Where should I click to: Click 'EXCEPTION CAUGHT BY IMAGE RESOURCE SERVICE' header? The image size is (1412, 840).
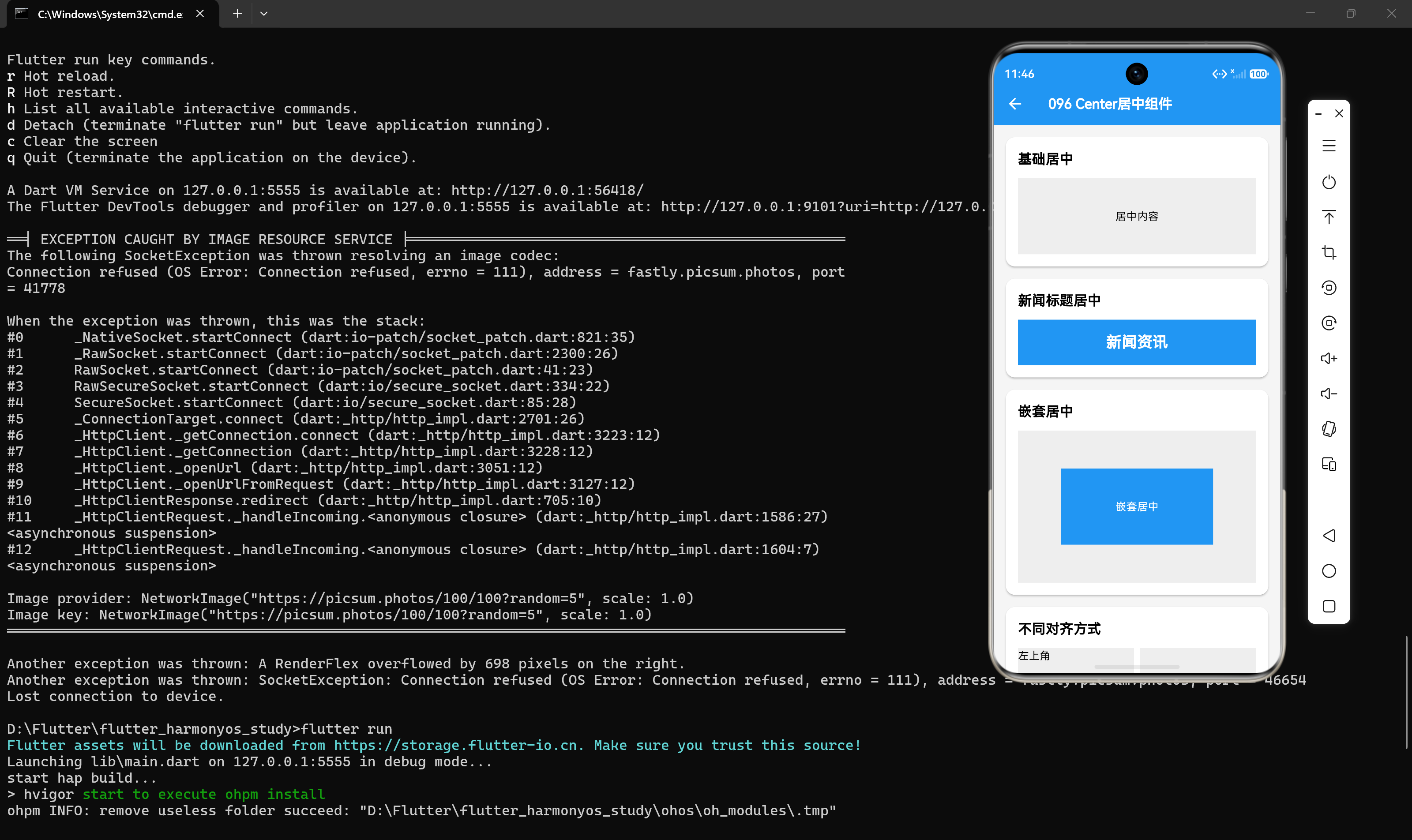(216, 240)
